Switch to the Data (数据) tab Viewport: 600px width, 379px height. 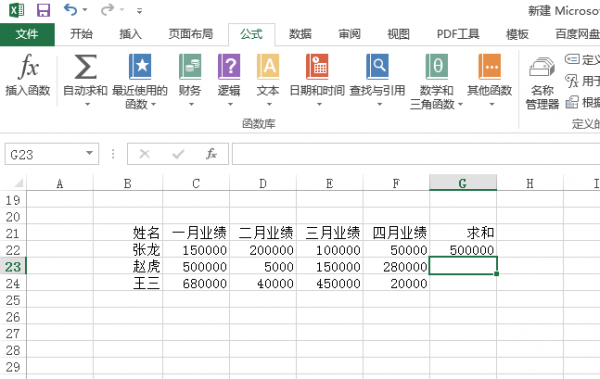300,34
